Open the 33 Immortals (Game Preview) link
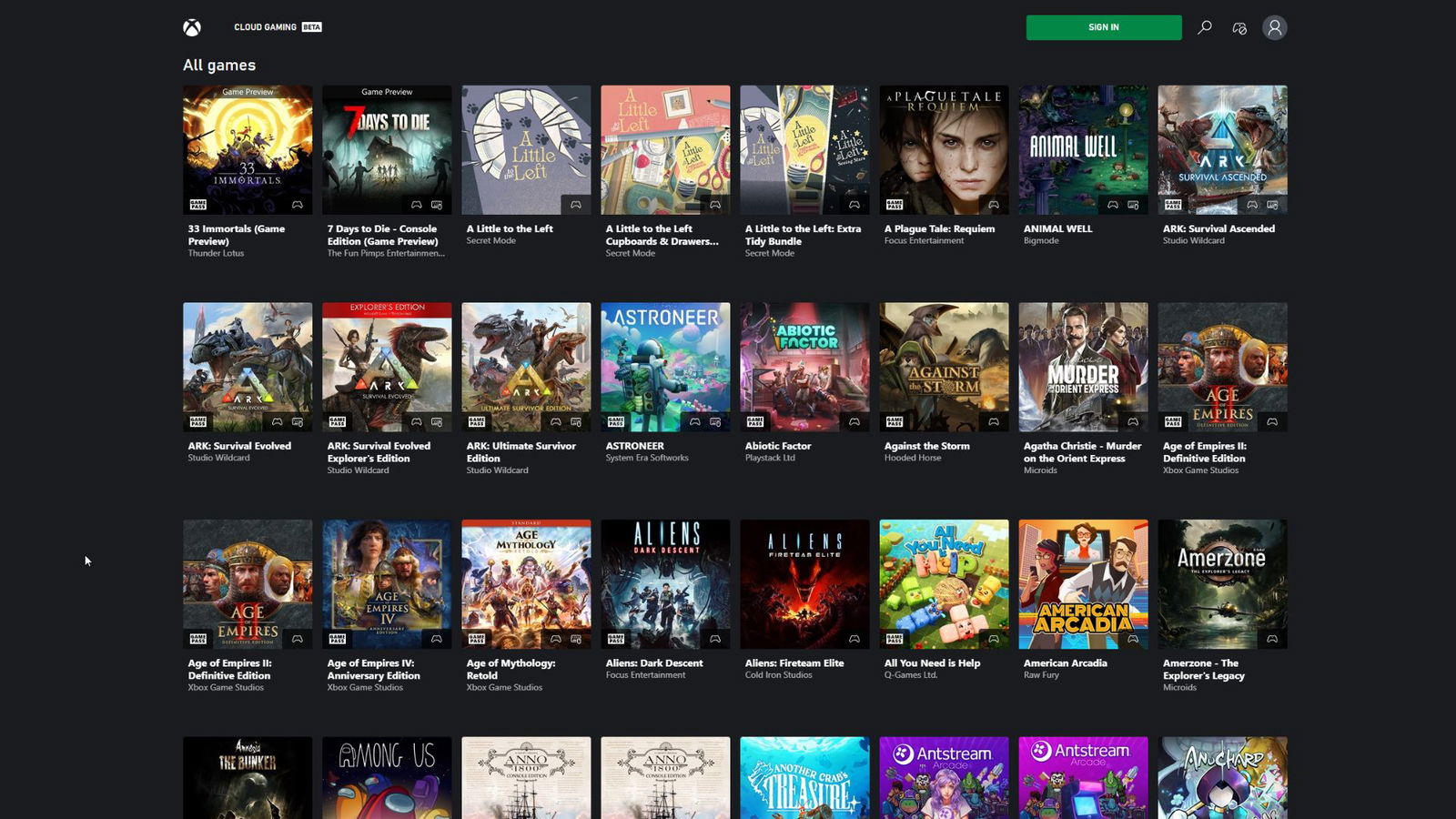 [235, 235]
